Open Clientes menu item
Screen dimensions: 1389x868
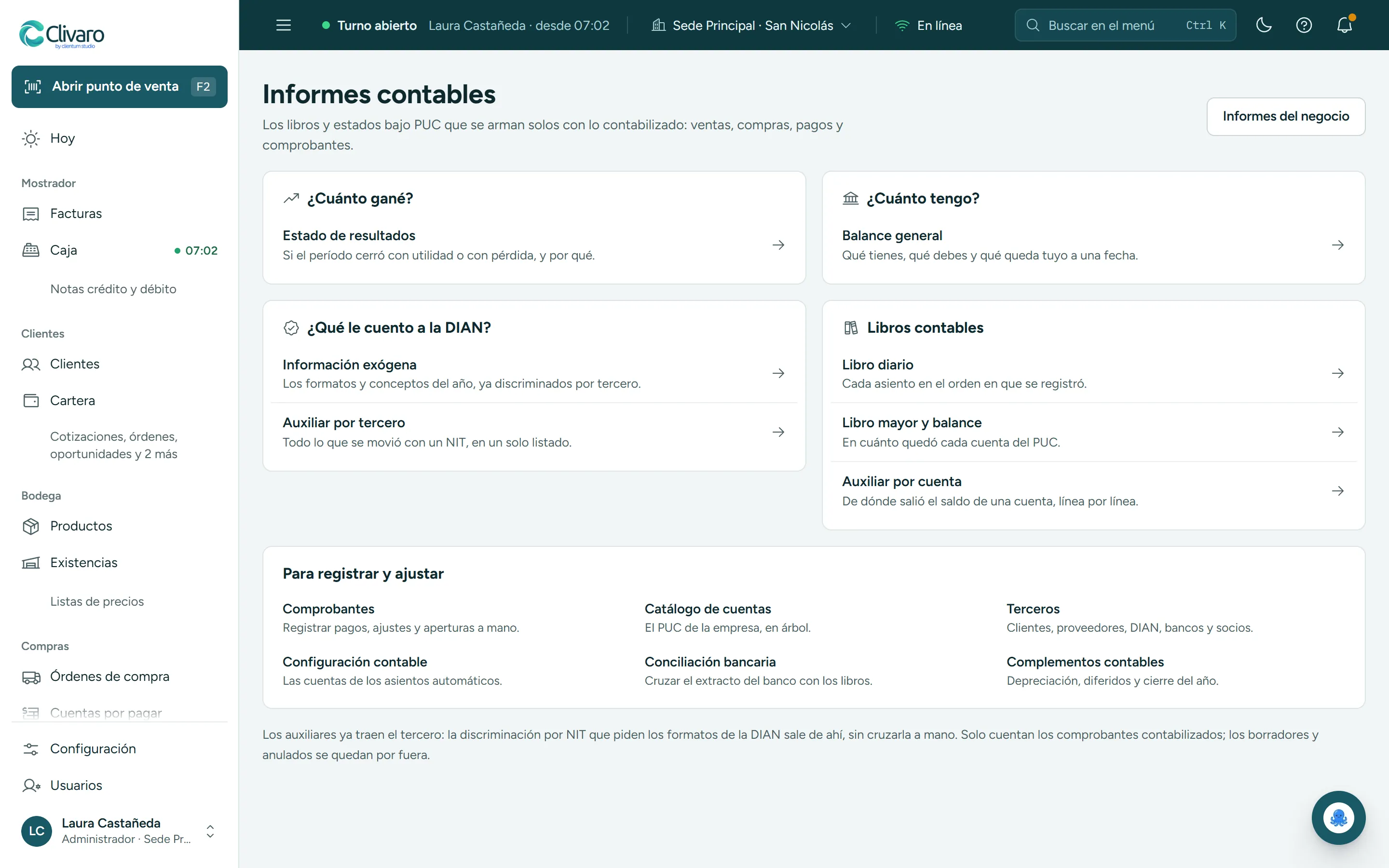point(120,364)
